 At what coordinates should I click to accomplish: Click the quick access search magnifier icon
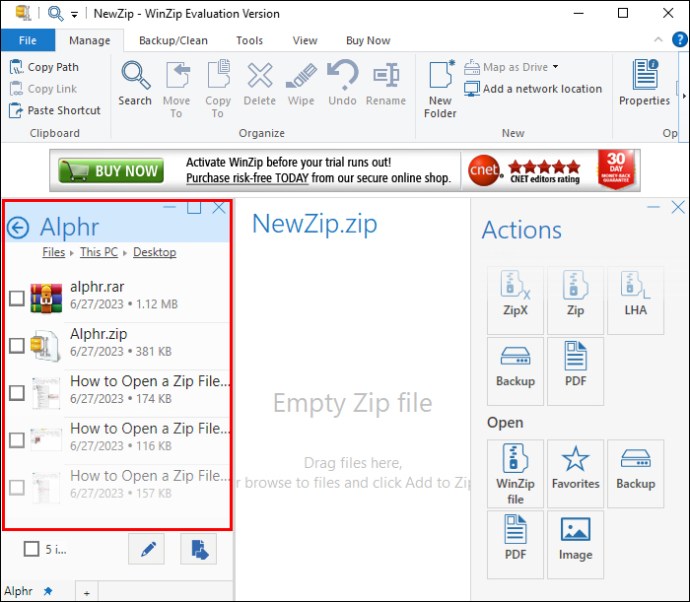coord(55,13)
